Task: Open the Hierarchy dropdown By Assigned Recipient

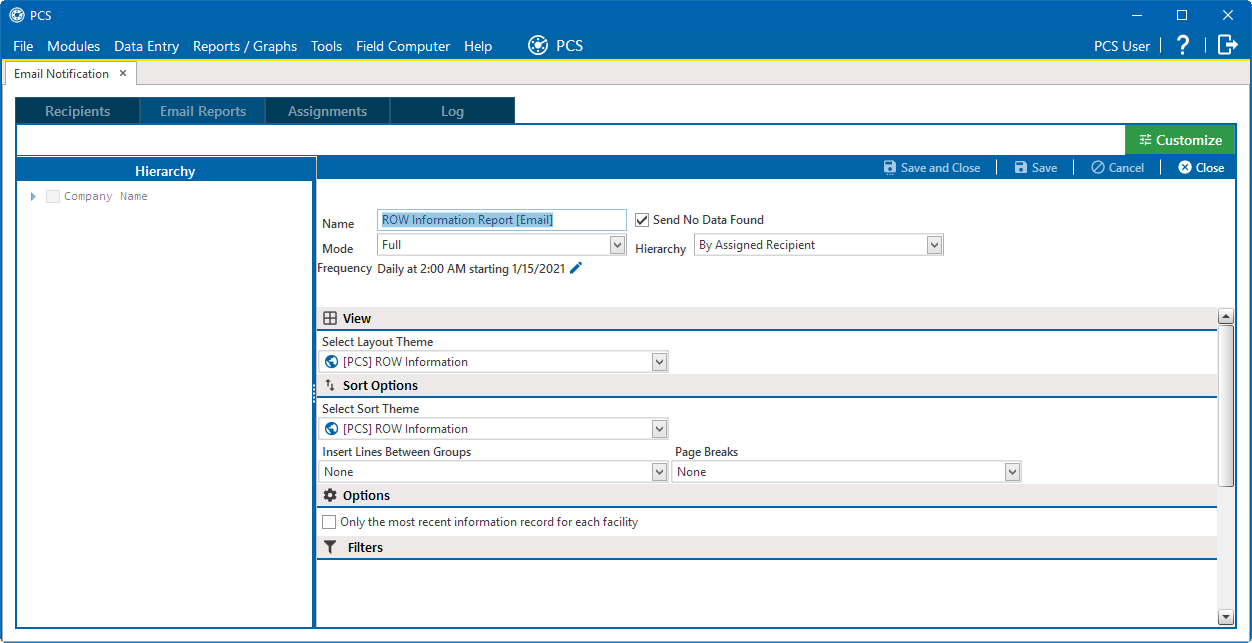Action: (x=935, y=245)
